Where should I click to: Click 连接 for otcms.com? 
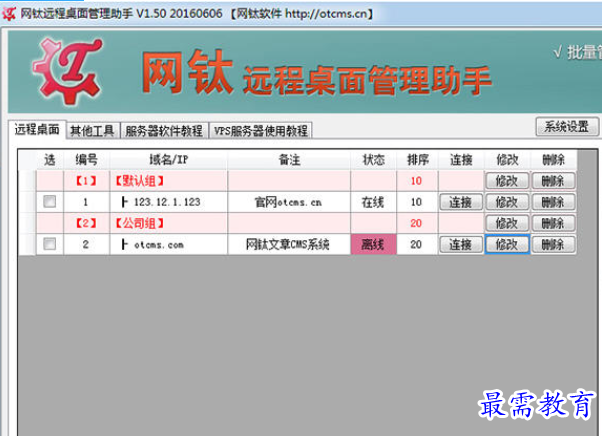click(461, 244)
